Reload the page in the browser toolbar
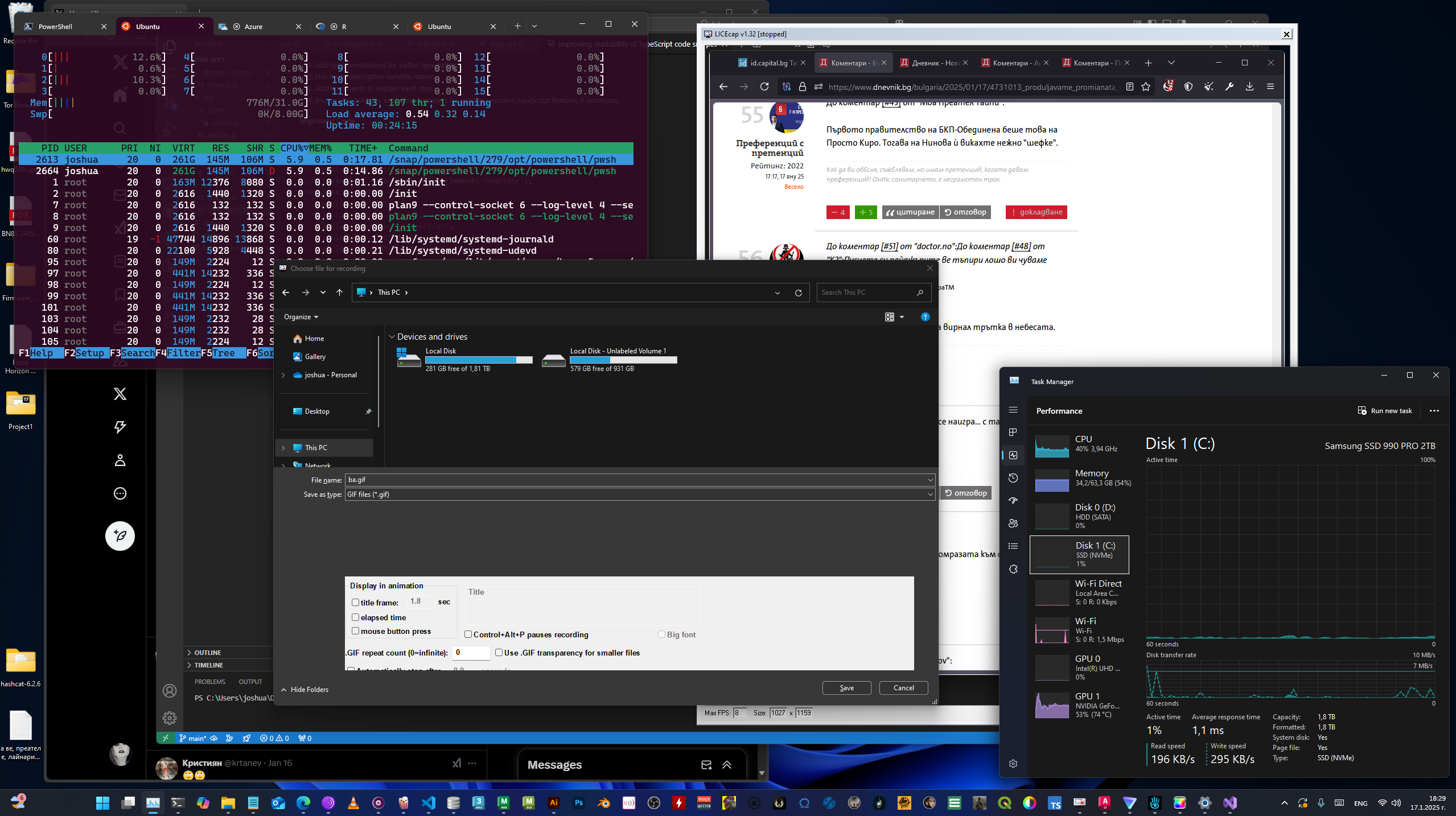This screenshot has height=816, width=1456. coord(764,86)
